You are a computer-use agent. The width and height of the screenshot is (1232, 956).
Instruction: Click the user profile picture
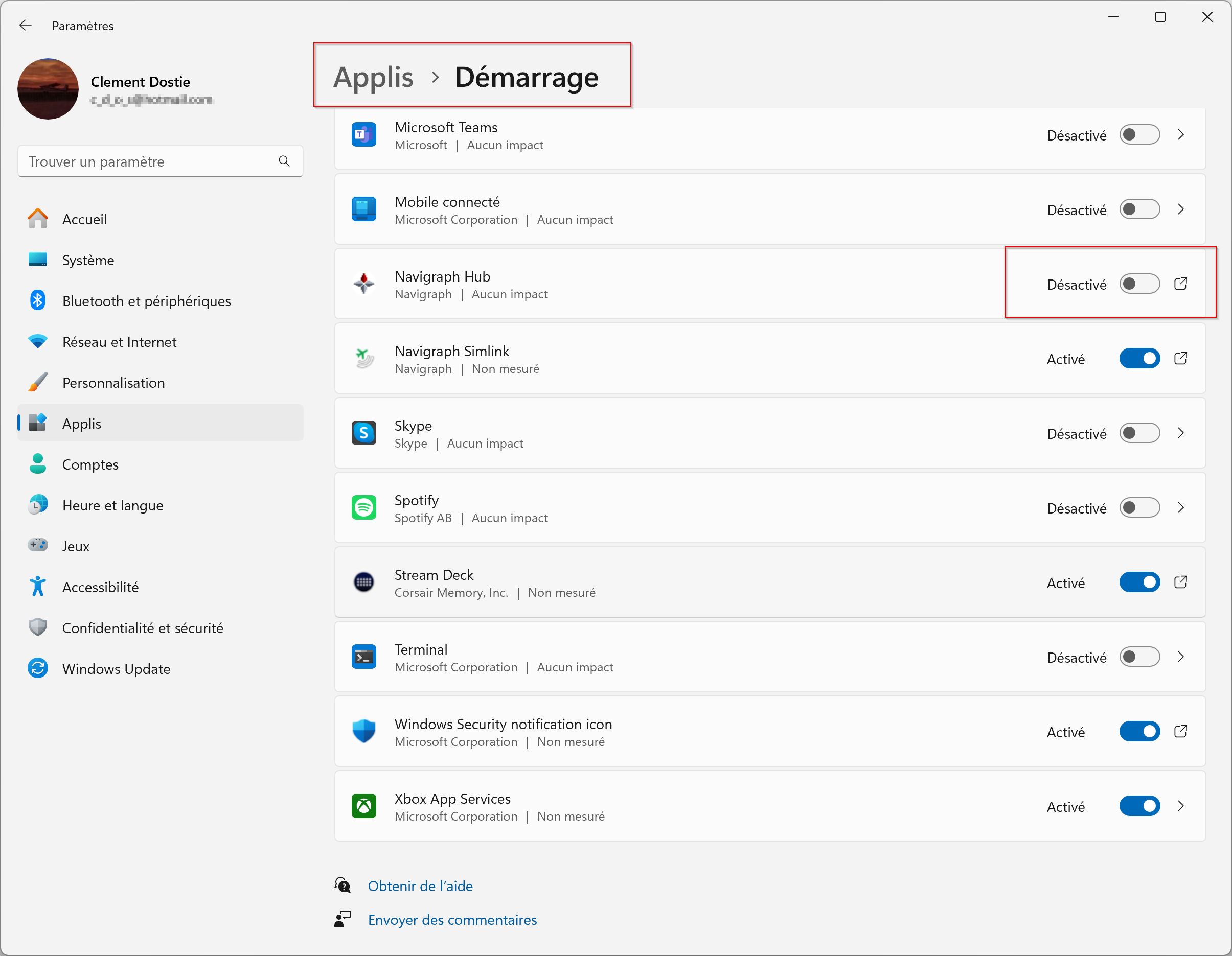(x=48, y=88)
